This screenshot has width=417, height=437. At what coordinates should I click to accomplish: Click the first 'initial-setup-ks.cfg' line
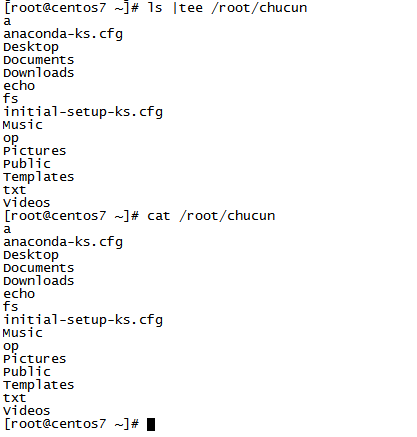(83, 112)
